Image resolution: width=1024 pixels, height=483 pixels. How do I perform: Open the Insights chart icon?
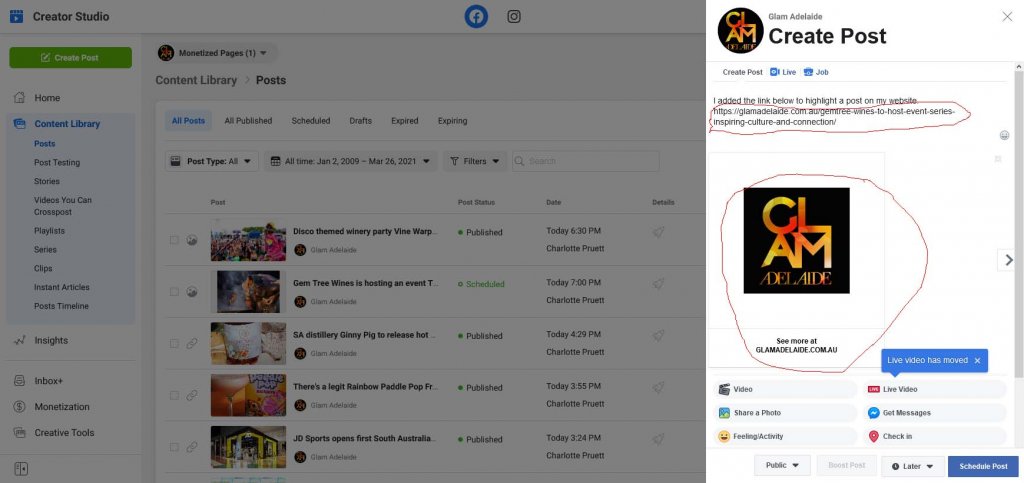coord(20,340)
